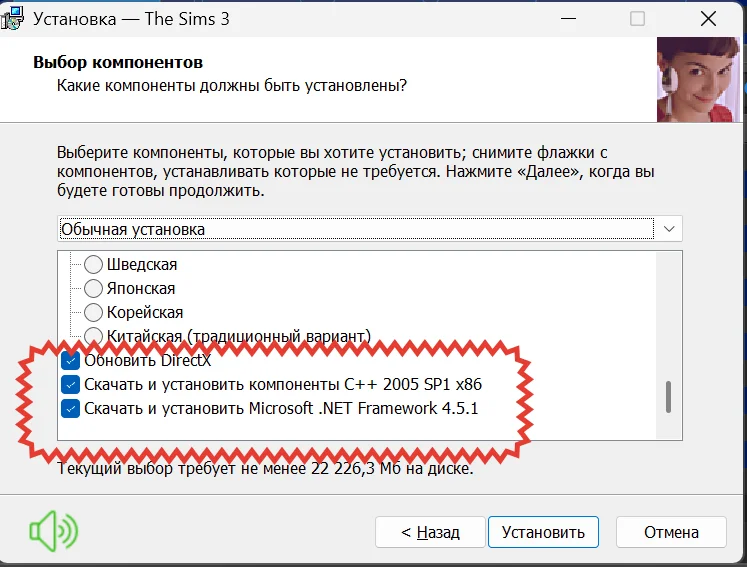This screenshot has height=567, width=747.
Task: Click the installer icon in the title bar
Action: click(14, 18)
